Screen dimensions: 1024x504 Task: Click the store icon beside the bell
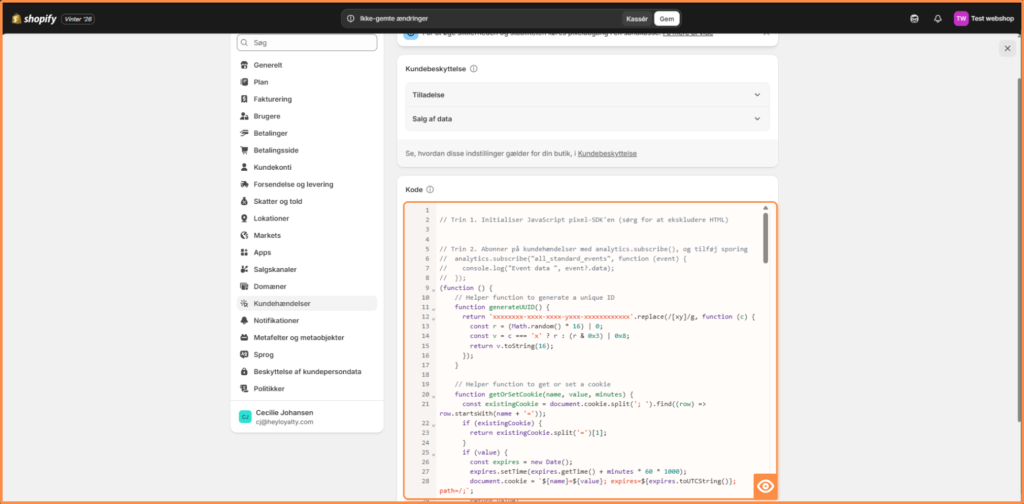(914, 18)
